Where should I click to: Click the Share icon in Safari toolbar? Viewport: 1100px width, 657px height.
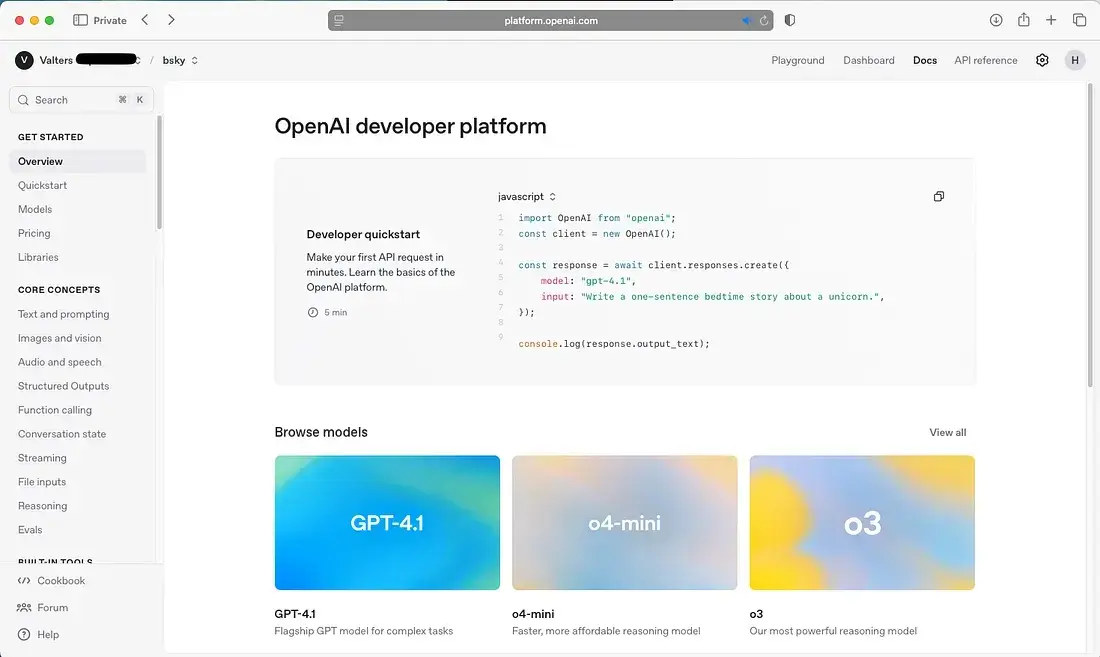click(1024, 20)
